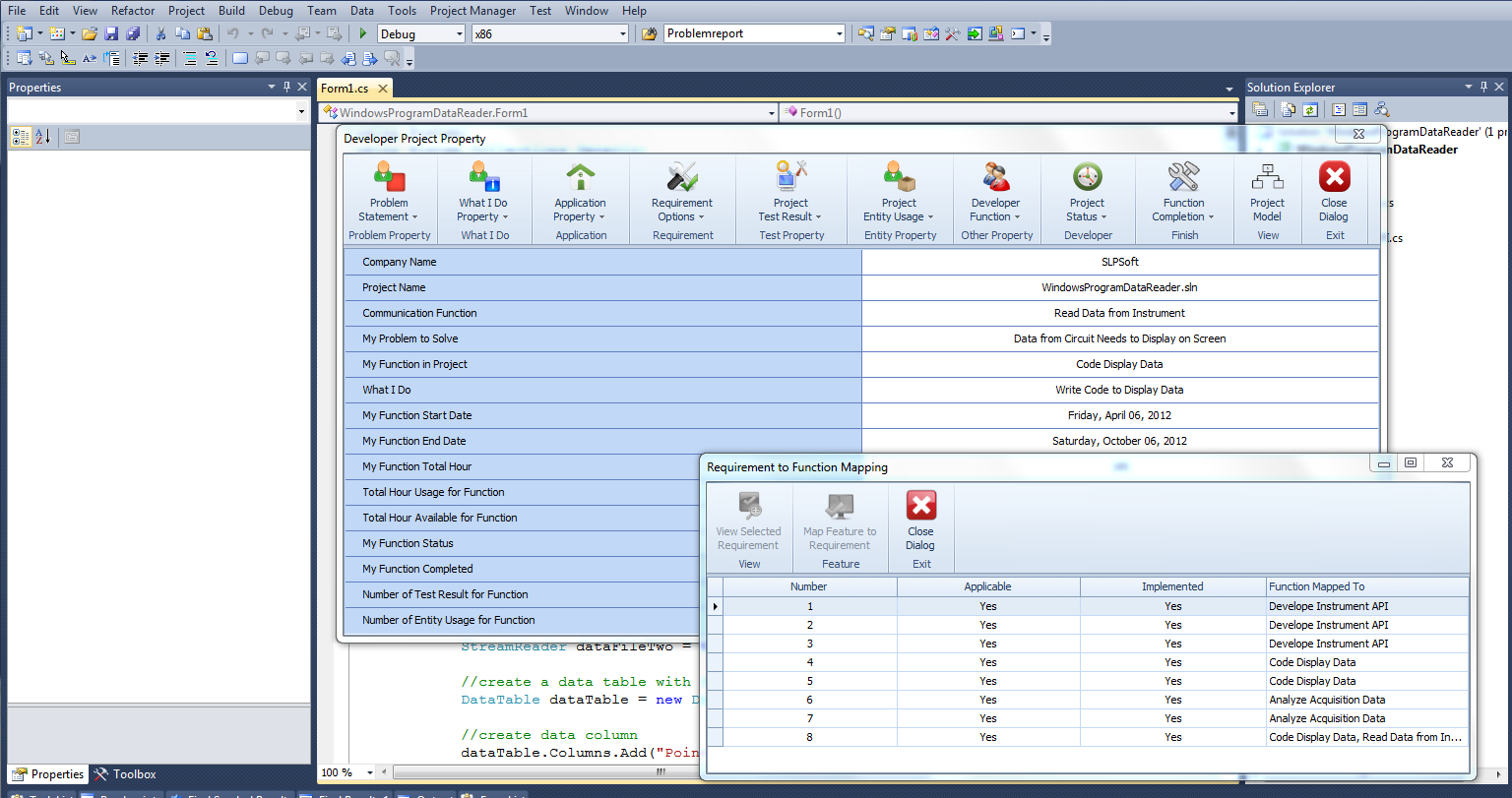This screenshot has width=1512, height=798.
Task: Click the Paste clipboard icon
Action: (x=203, y=33)
